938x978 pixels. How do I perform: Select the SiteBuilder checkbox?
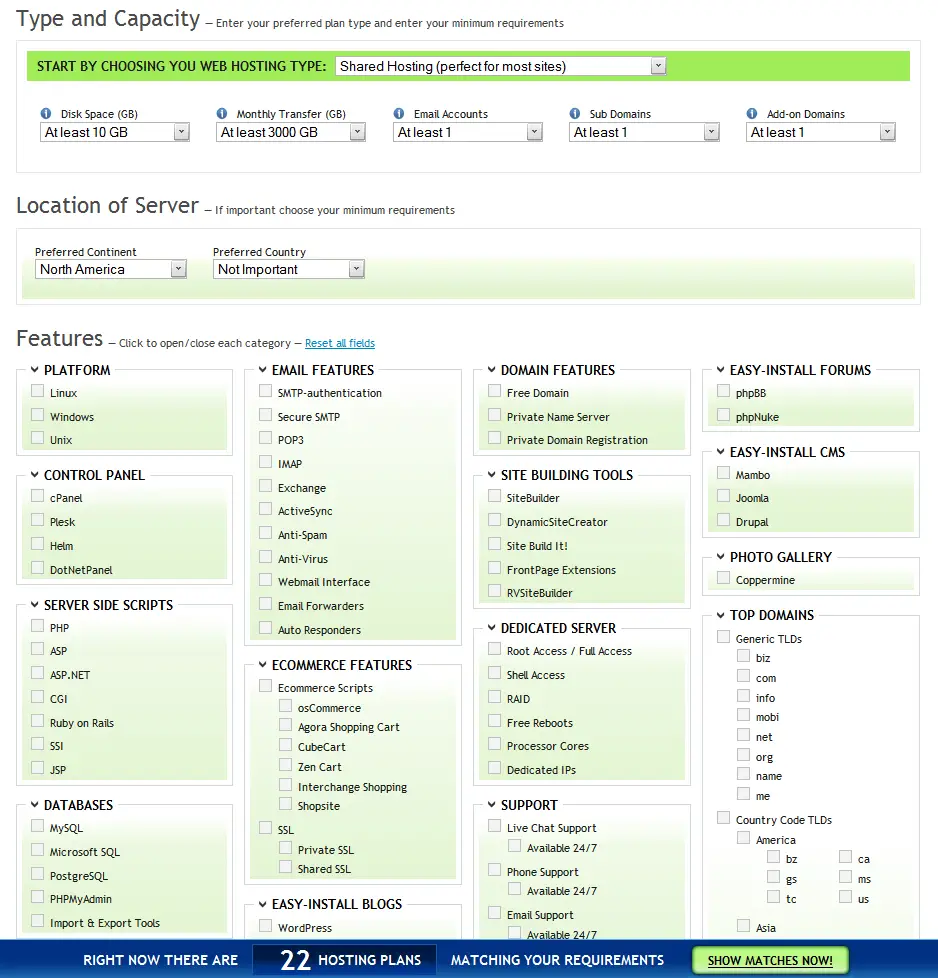[x=494, y=496]
